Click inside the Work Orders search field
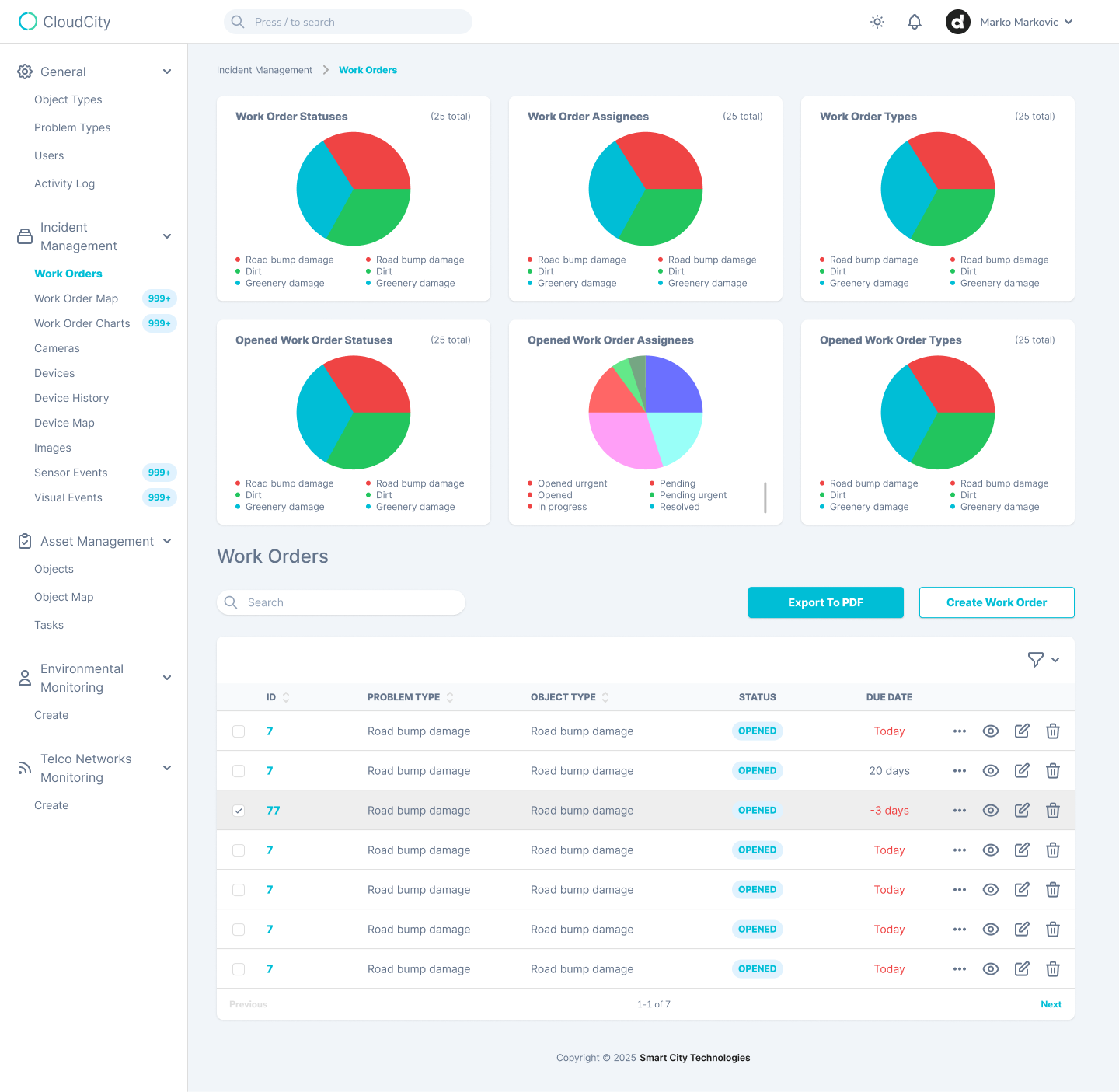This screenshot has width=1119, height=1092. tap(340, 602)
